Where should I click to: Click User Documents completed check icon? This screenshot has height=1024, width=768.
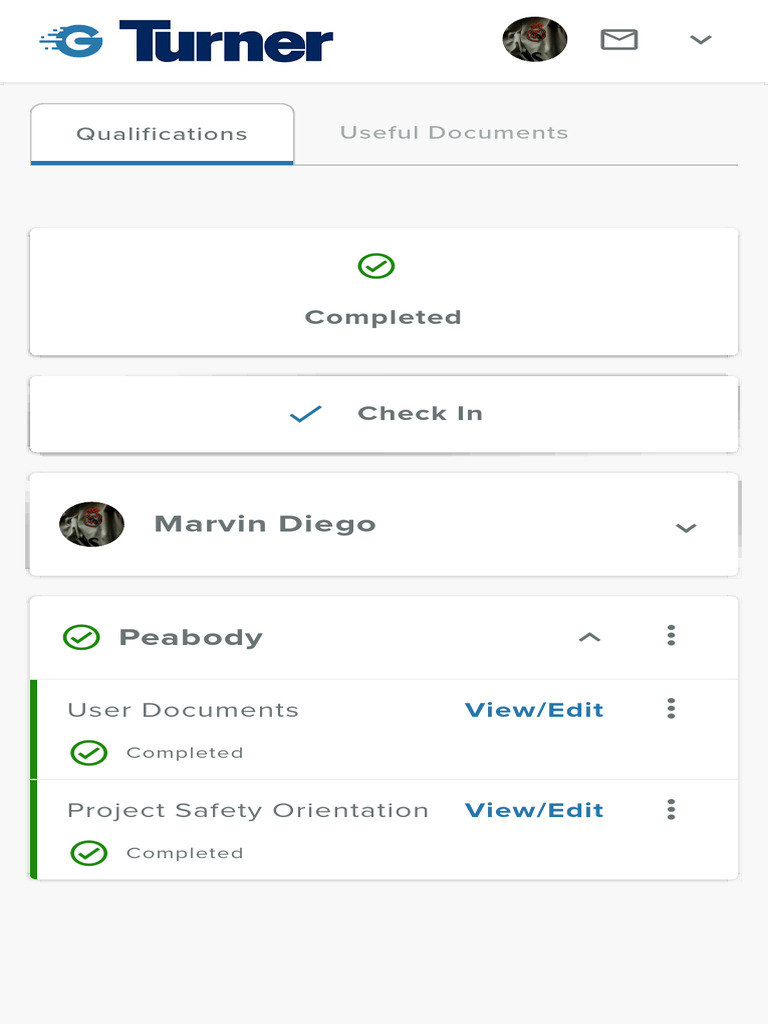(89, 753)
